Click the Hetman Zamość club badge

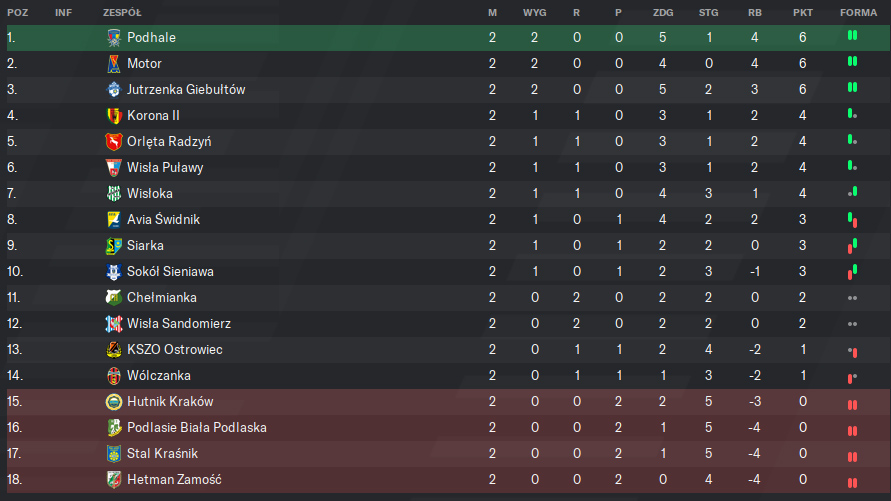[x=114, y=479]
